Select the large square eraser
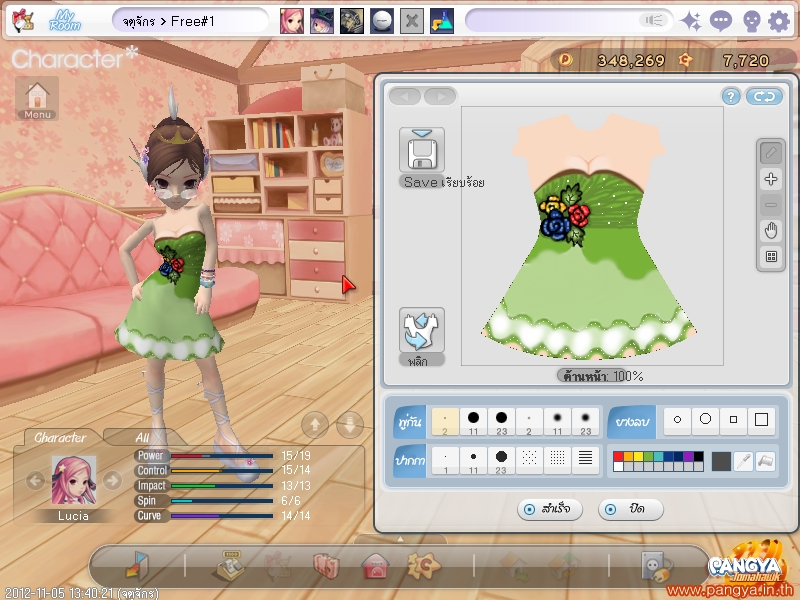Viewport: 800px width, 600px height. [x=761, y=420]
